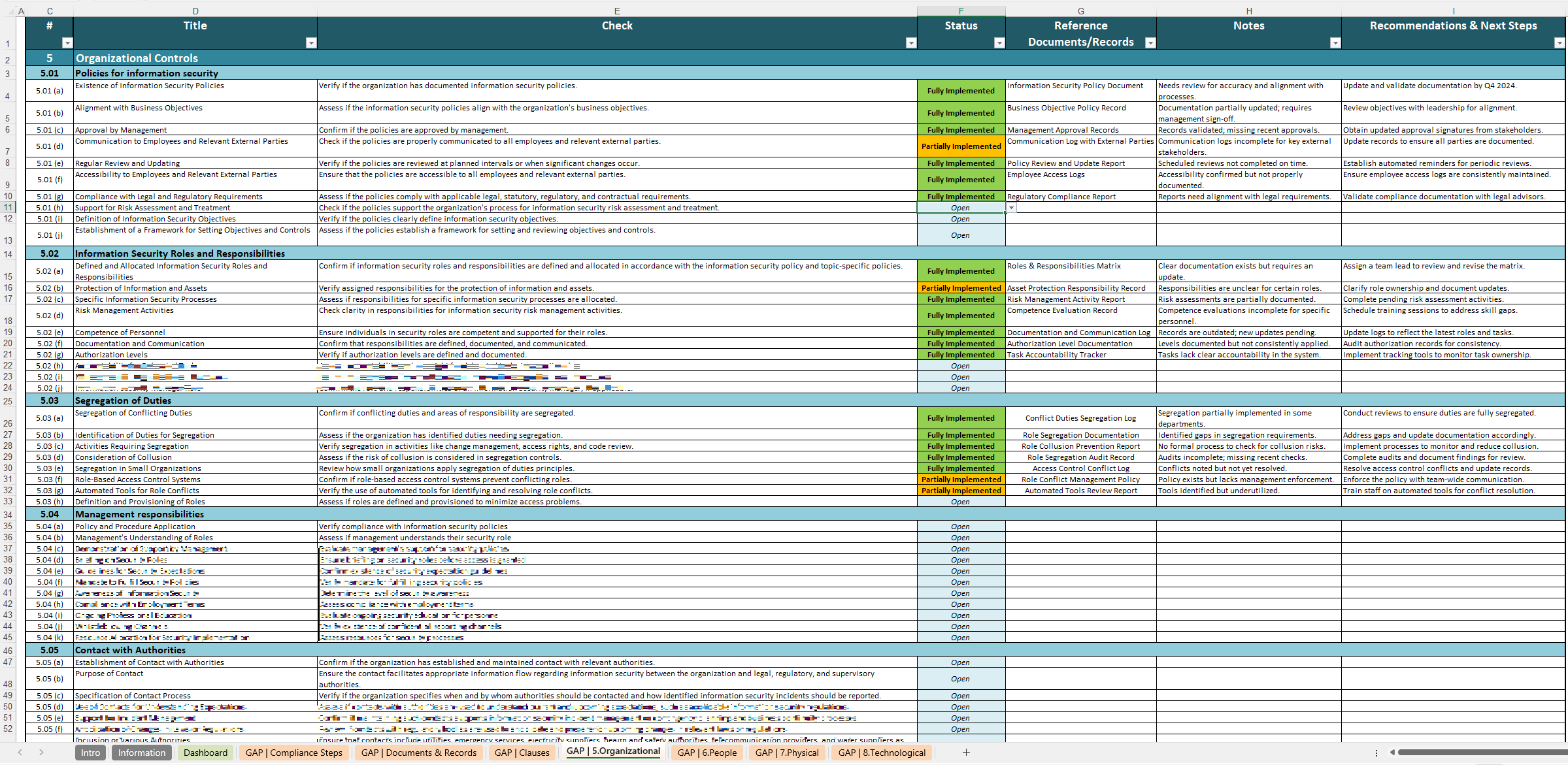
Task: Open the GAP | Compliance Steps tab
Action: (293, 753)
